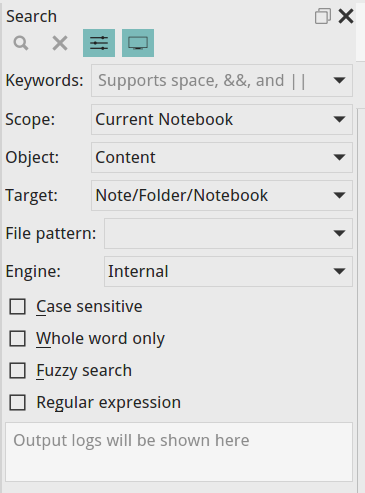Open the Object dropdown showing Content

[x=222, y=157]
